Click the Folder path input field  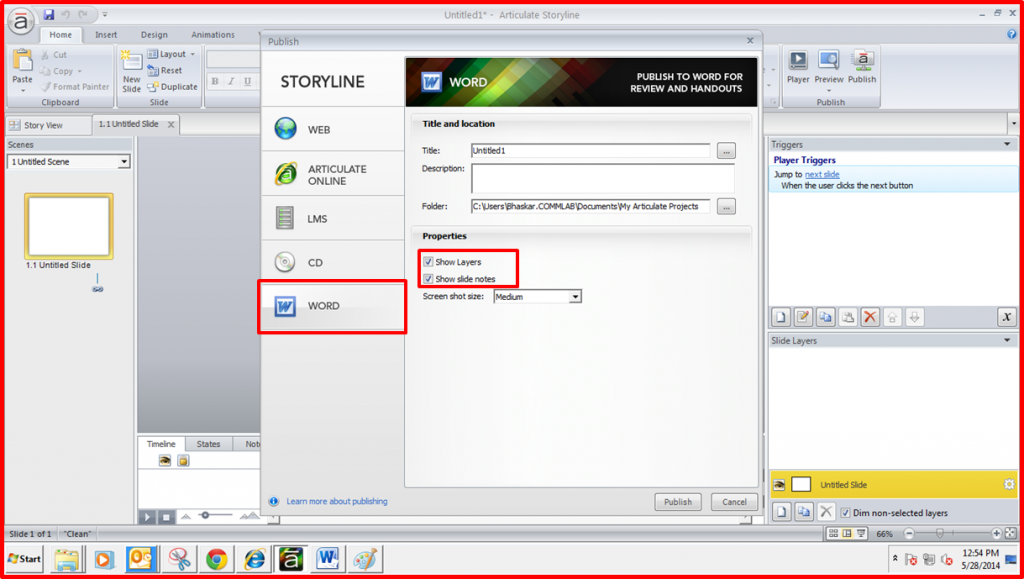(590, 206)
